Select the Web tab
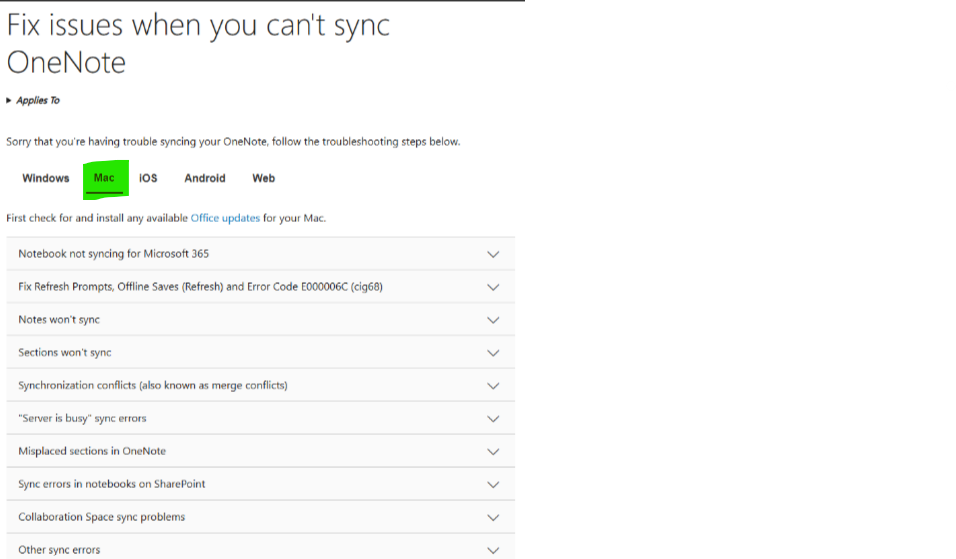Viewport: 956px width, 559px height. tap(263, 178)
